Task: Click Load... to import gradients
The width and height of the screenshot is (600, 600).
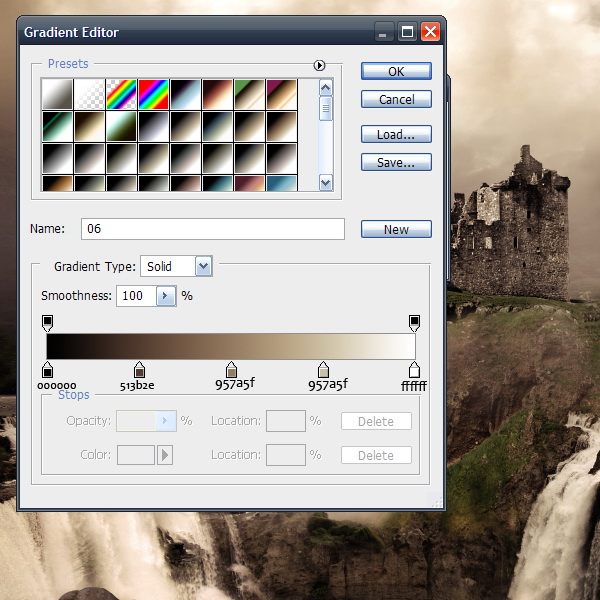Action: click(396, 134)
